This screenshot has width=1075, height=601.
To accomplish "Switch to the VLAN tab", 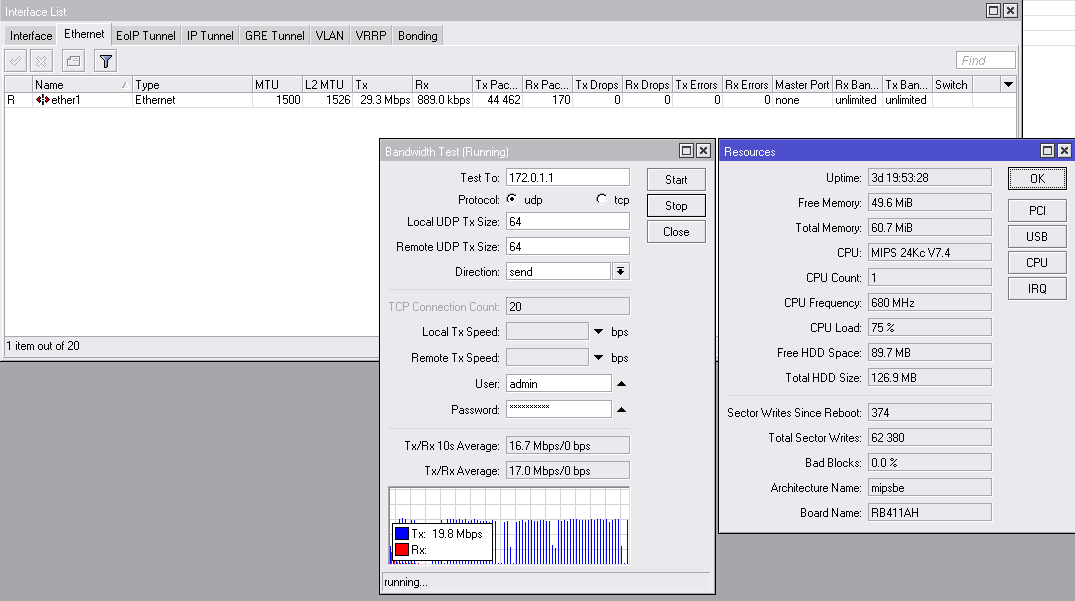I will pyautogui.click(x=329, y=36).
